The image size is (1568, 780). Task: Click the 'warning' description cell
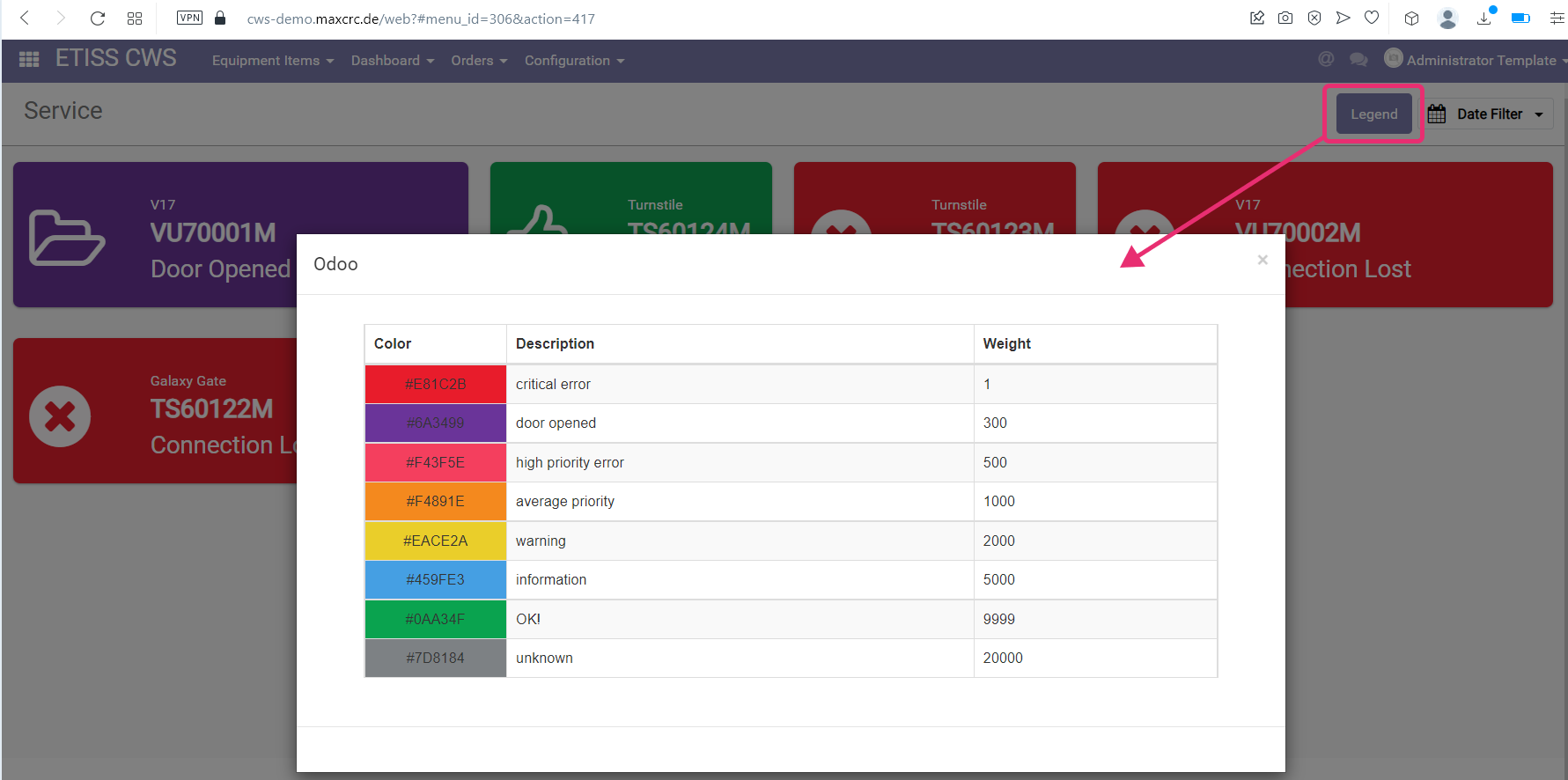point(740,541)
